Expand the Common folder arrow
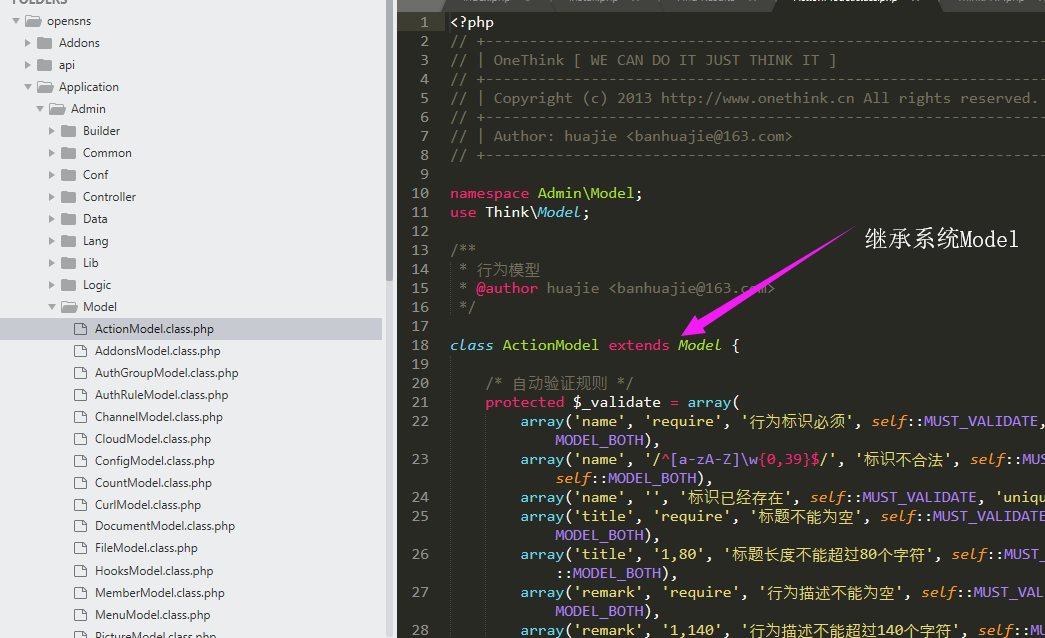The width and height of the screenshot is (1045, 638). [x=52, y=153]
